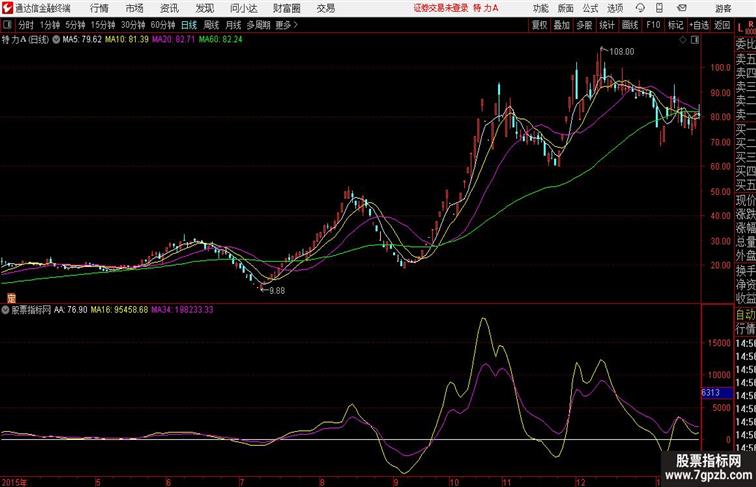Image resolution: width=756 pixels, height=487 pixels.
Task: Toggle the side panel icon at chart top-right
Action: click(695, 40)
